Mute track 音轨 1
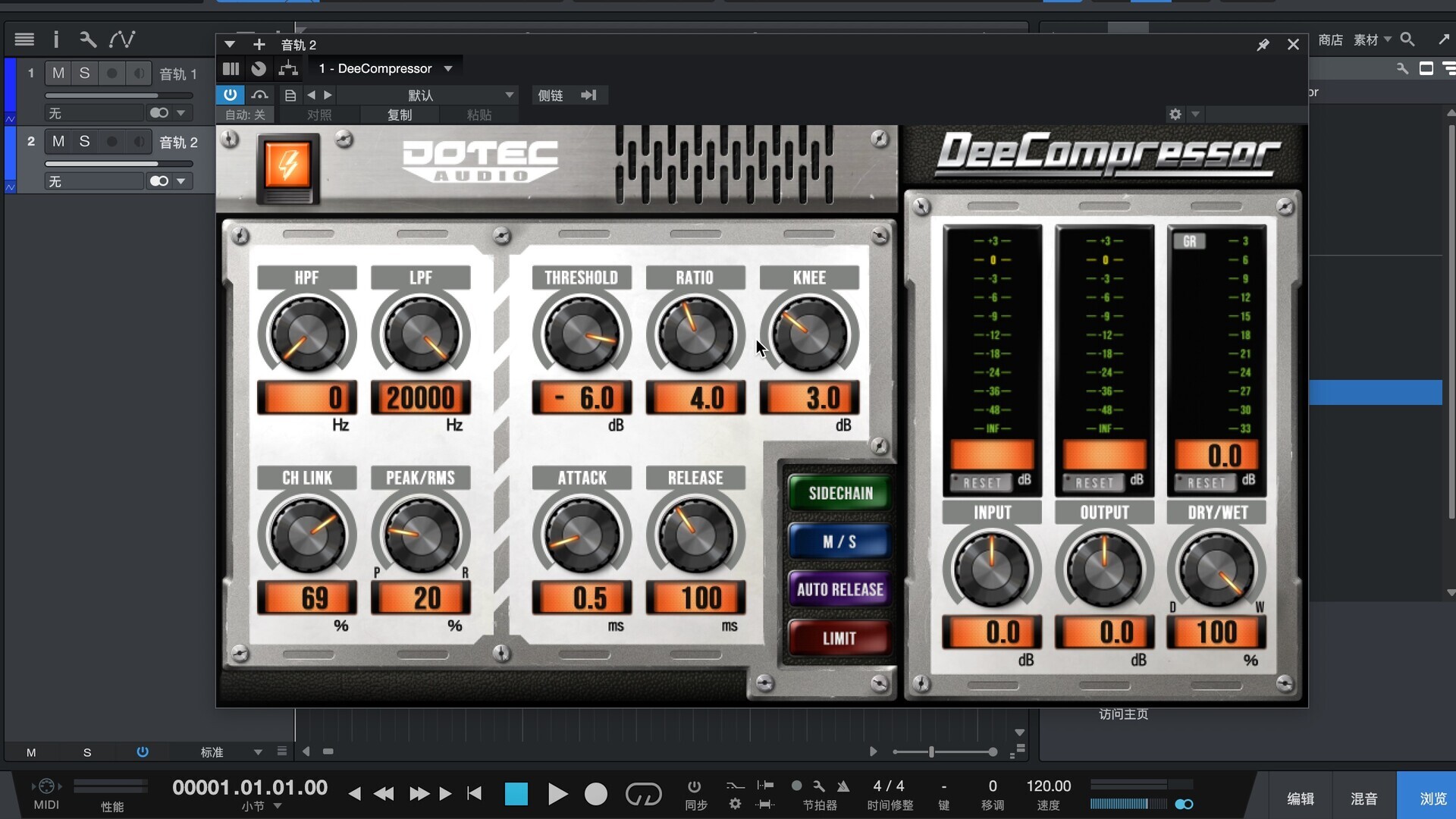Image resolution: width=1456 pixels, height=819 pixels. pos(58,74)
